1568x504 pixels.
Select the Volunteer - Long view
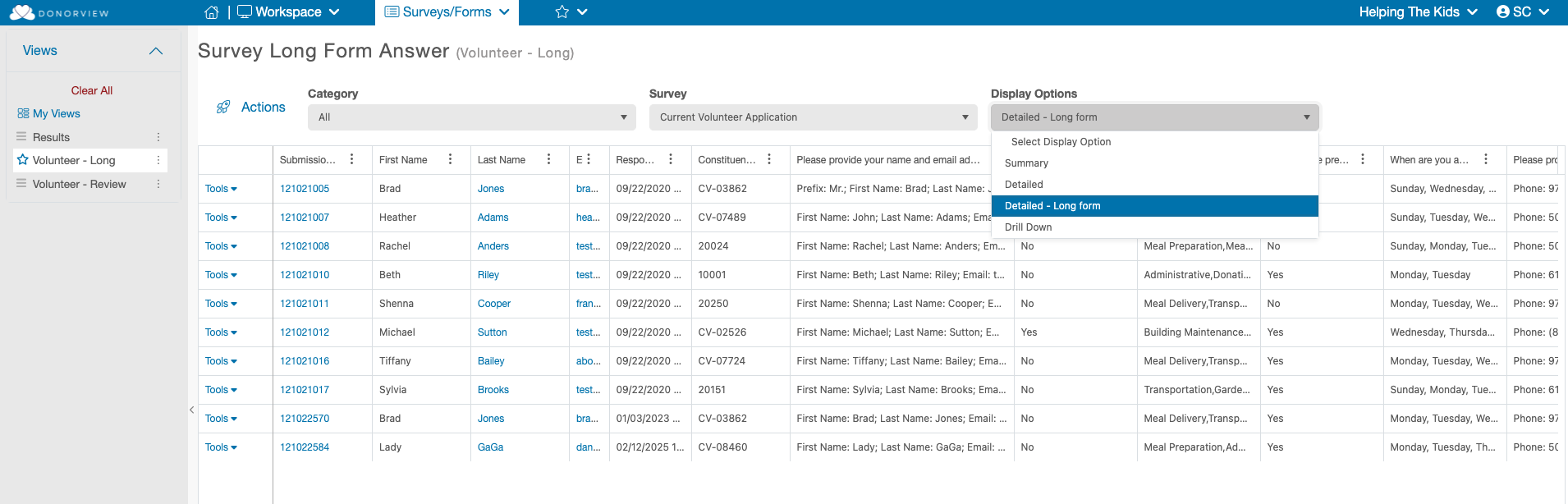click(x=74, y=160)
